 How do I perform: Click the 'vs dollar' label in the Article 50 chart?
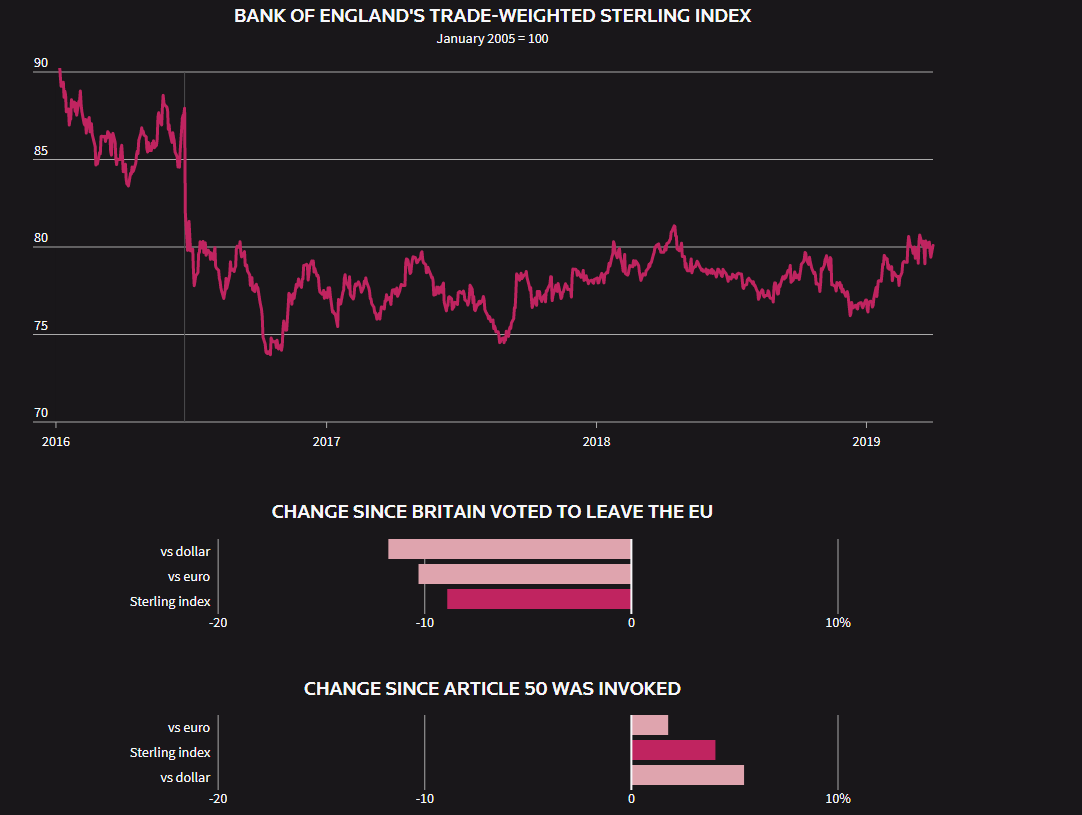[185, 777]
